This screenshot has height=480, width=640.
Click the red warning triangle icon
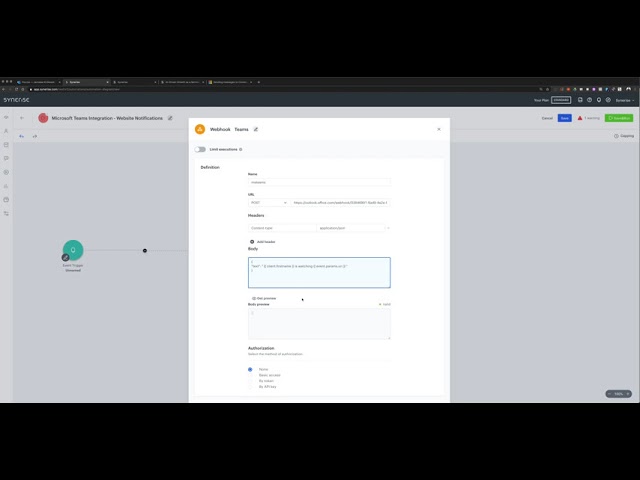(580, 118)
